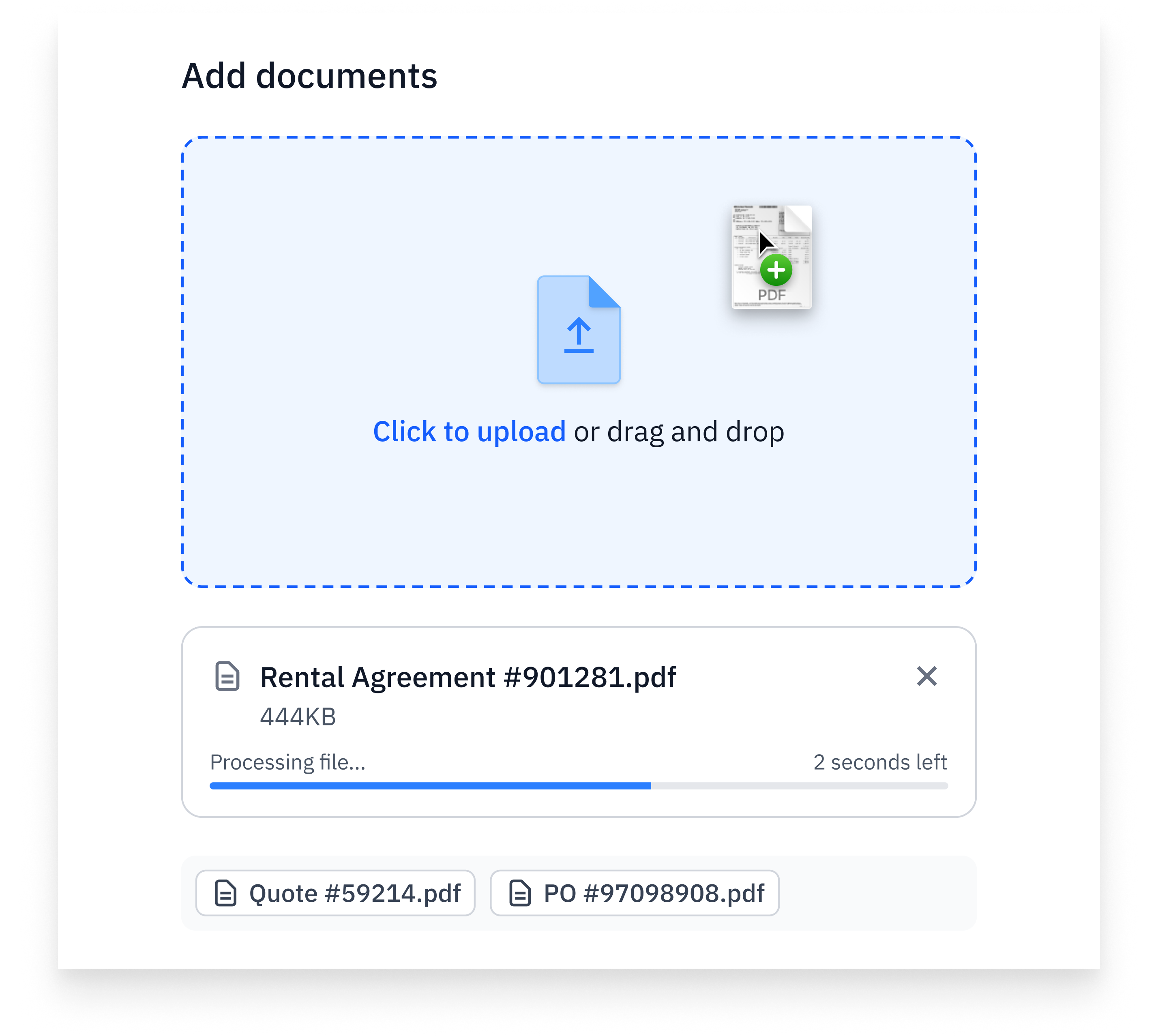Screen dimensions: 1158x1036
Task: Click the document icon in PO chip
Action: click(x=520, y=893)
